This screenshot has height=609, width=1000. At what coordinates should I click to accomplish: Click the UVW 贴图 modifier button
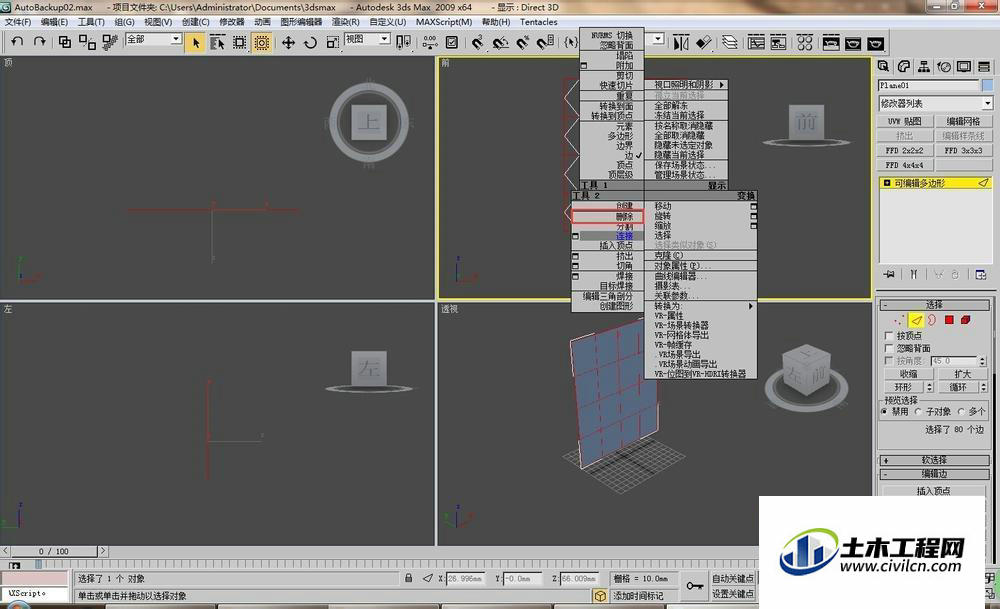click(x=904, y=121)
